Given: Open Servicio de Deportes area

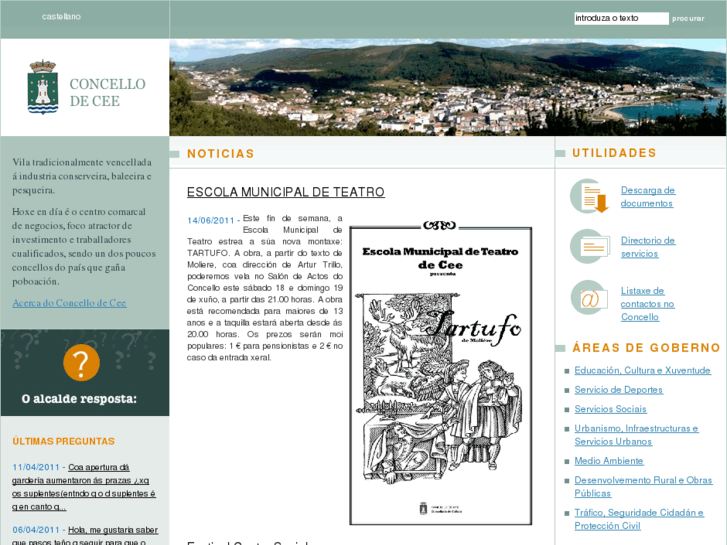Looking at the screenshot, I should [619, 390].
